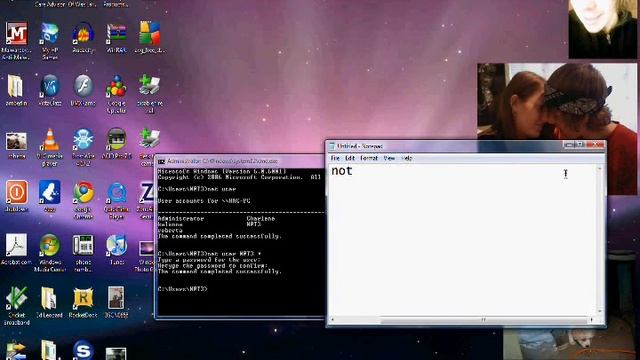Click "The command completed successfully." first occurrence
Viewport: 640px width, 360px height.
220,236
